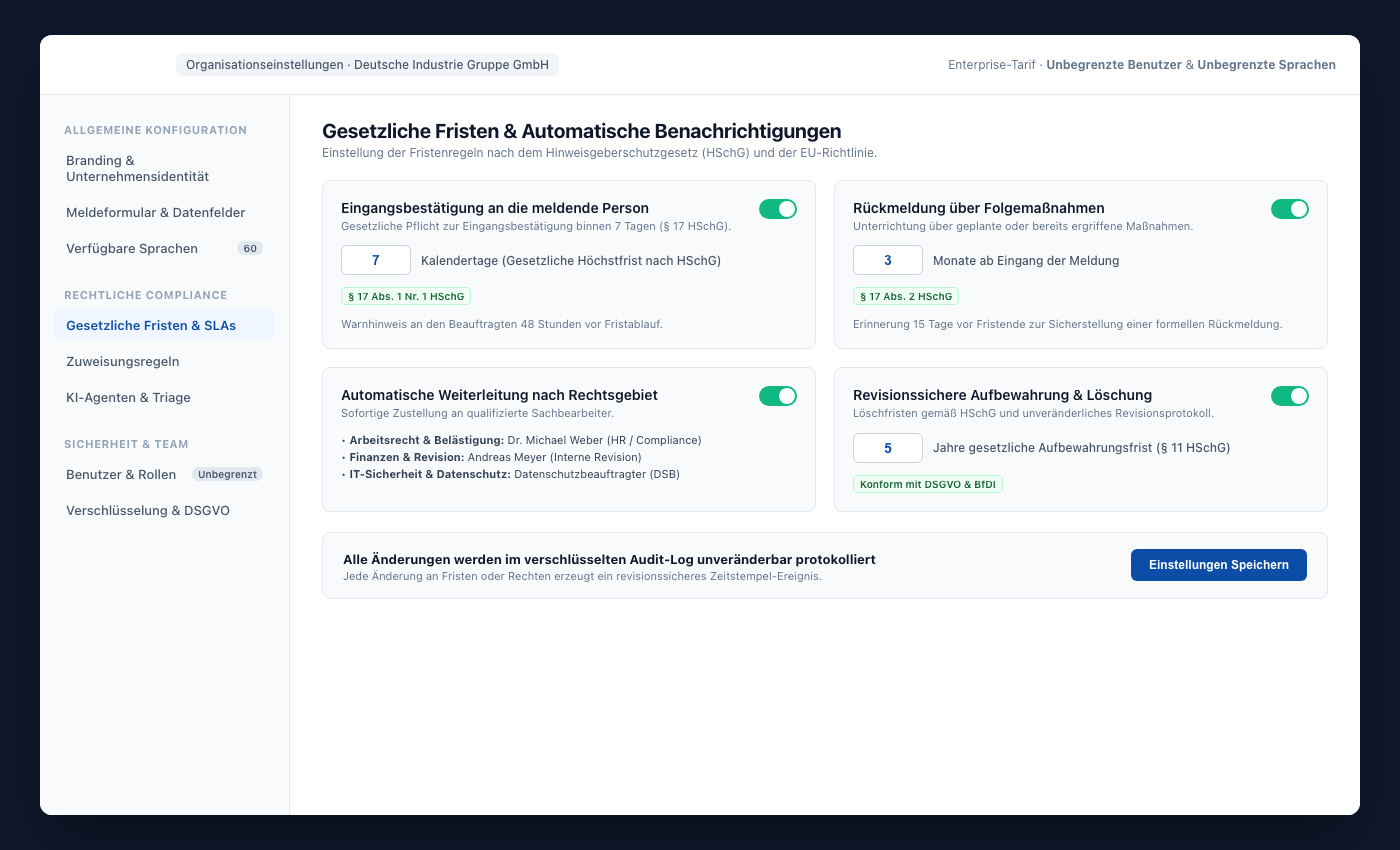Viewport: 1400px width, 850px height.
Task: Click the Organisationseinstellungen breadcrumb chip
Action: click(367, 65)
